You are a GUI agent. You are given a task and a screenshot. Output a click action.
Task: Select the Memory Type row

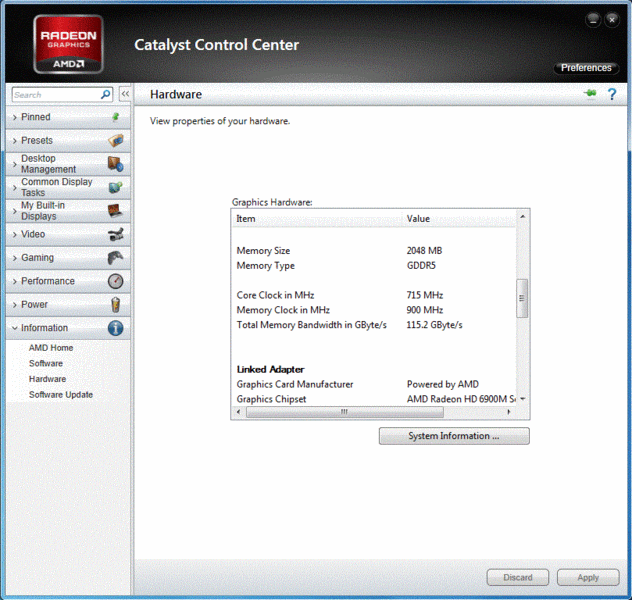[x=374, y=266]
